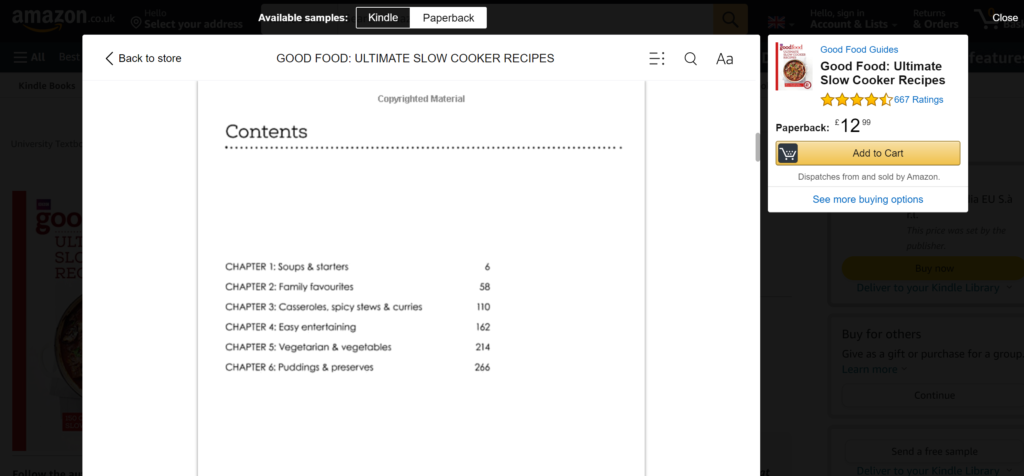Screen dimensions: 1024x476
Task: Click Chapter 2: Family favourites
Action: (289, 287)
